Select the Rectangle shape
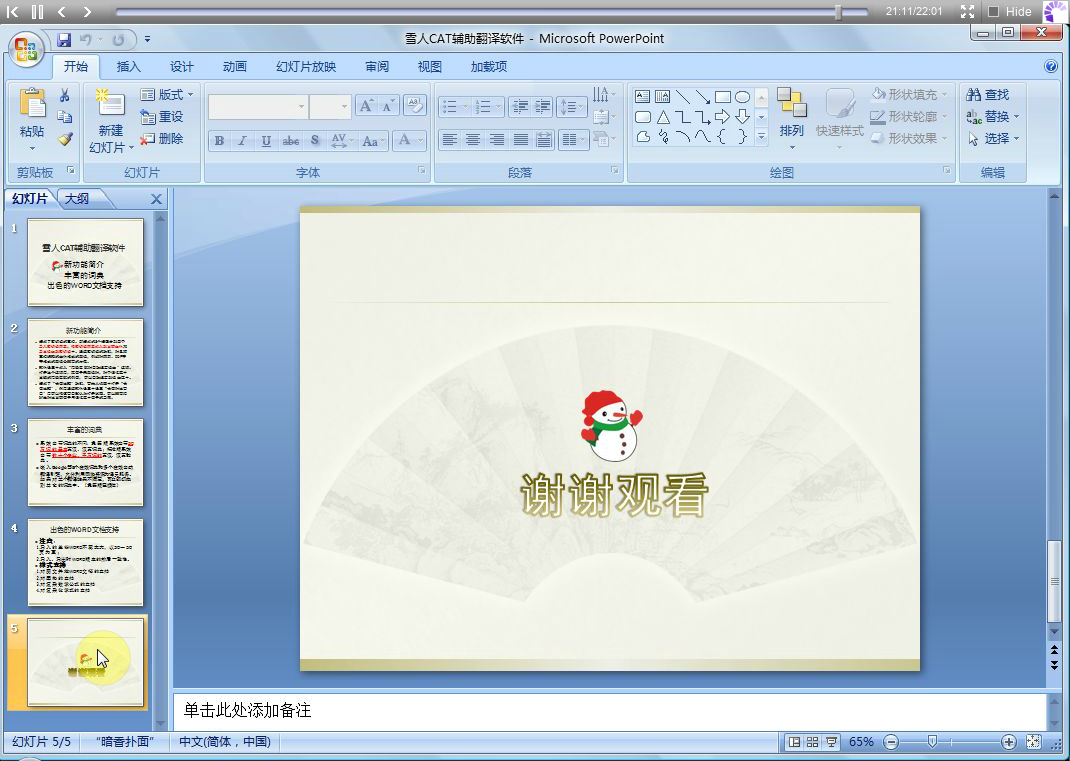The image size is (1070, 761). (x=723, y=96)
